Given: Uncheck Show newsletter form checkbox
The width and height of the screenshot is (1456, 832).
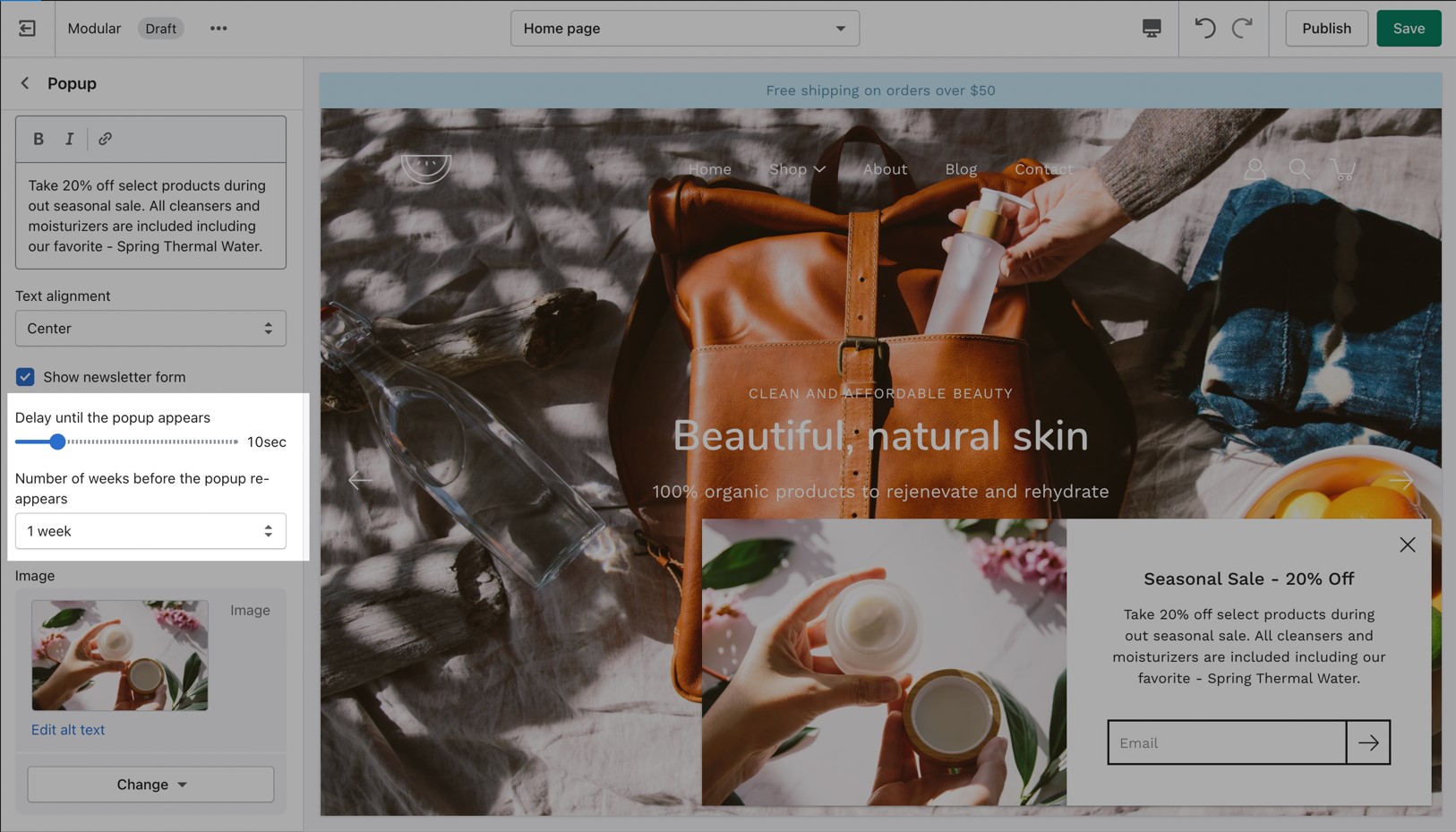Looking at the screenshot, I should click(25, 377).
